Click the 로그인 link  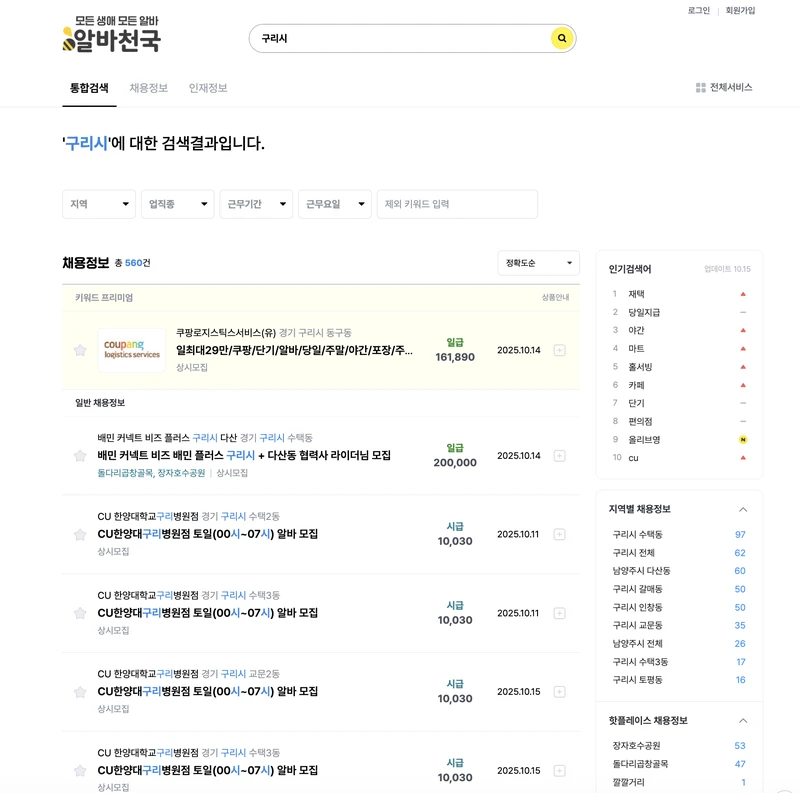tap(698, 10)
